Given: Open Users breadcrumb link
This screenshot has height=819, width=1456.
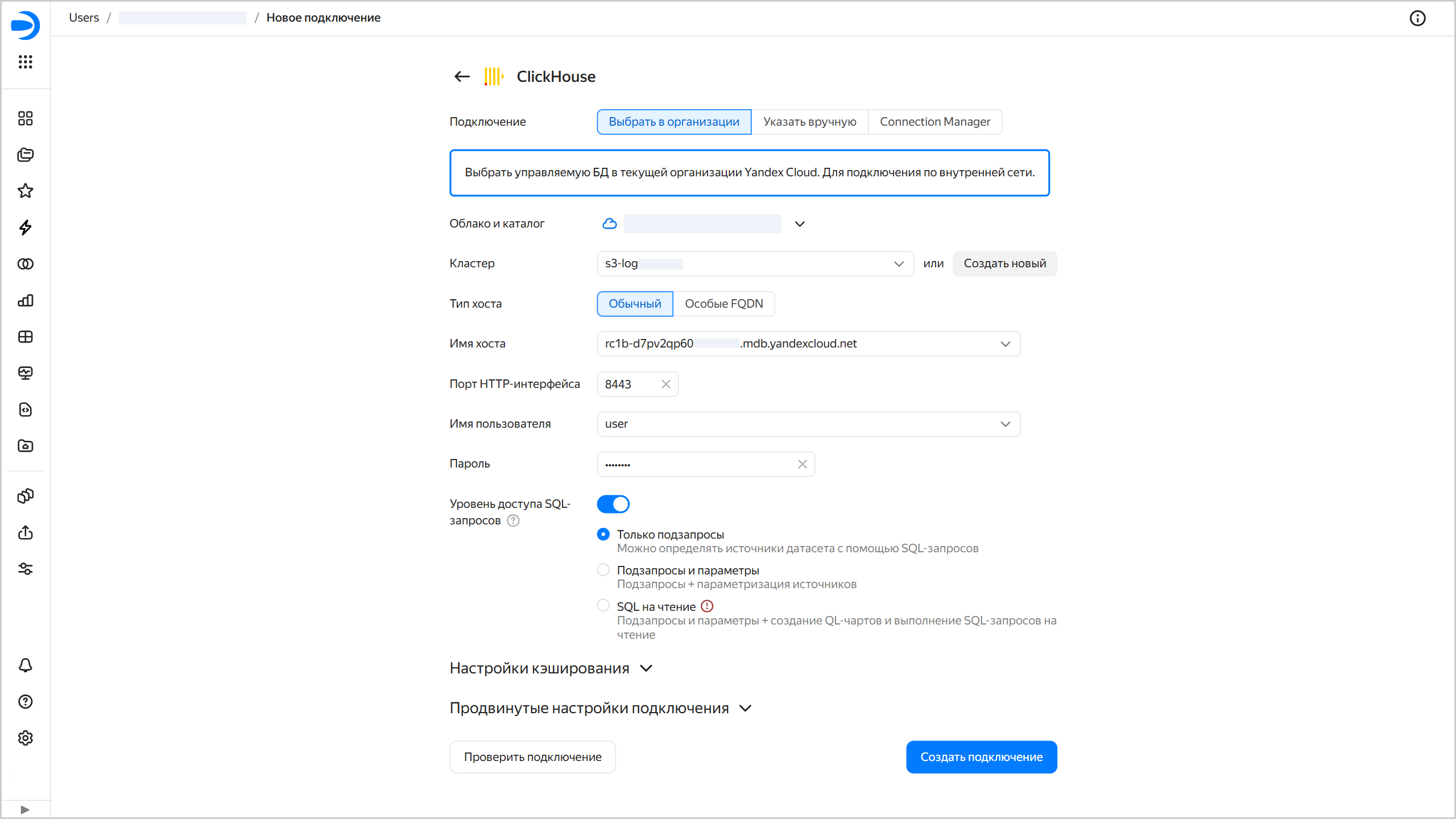Looking at the screenshot, I should [x=84, y=18].
